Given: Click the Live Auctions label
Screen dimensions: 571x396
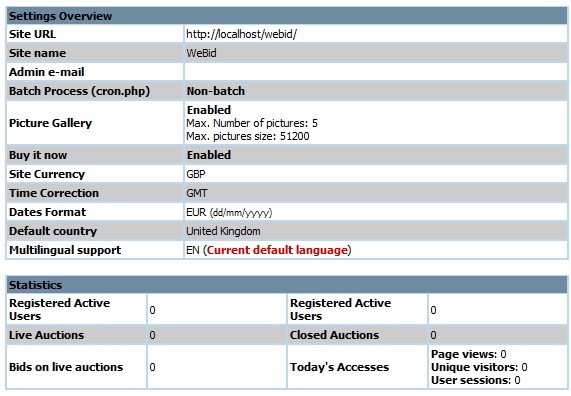Looking at the screenshot, I should pos(46,335).
